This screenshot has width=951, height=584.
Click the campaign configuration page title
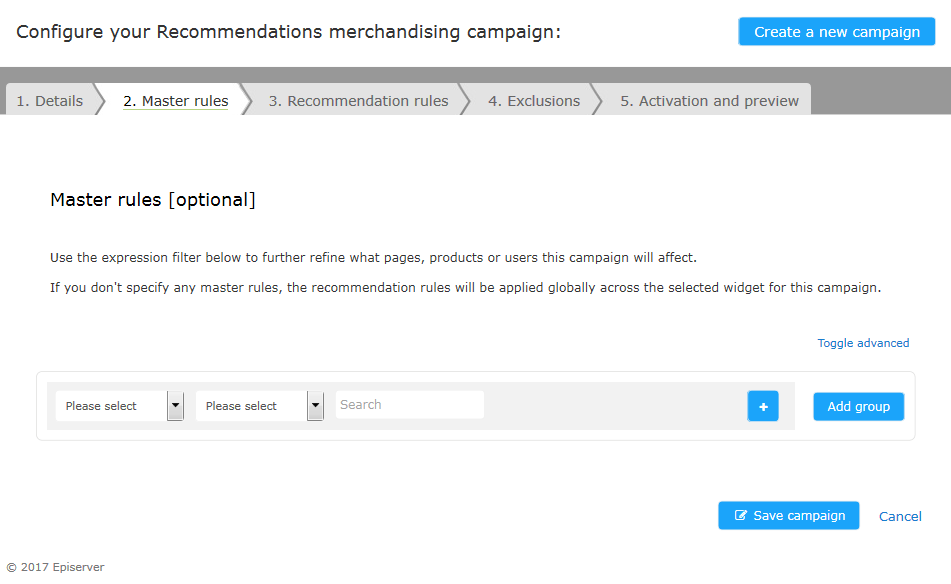coord(289,32)
